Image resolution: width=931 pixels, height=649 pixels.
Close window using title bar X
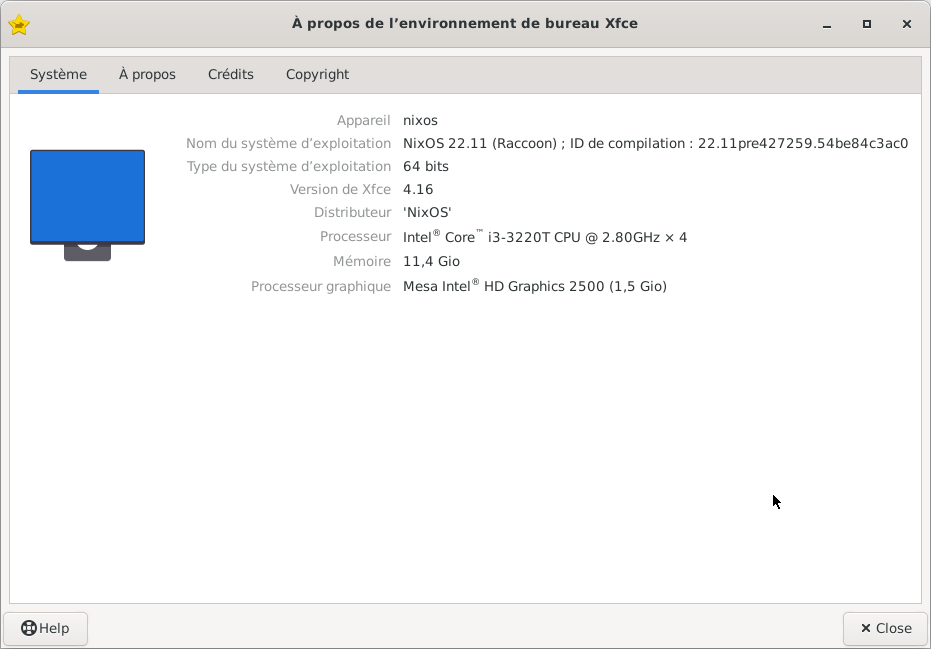(x=907, y=24)
